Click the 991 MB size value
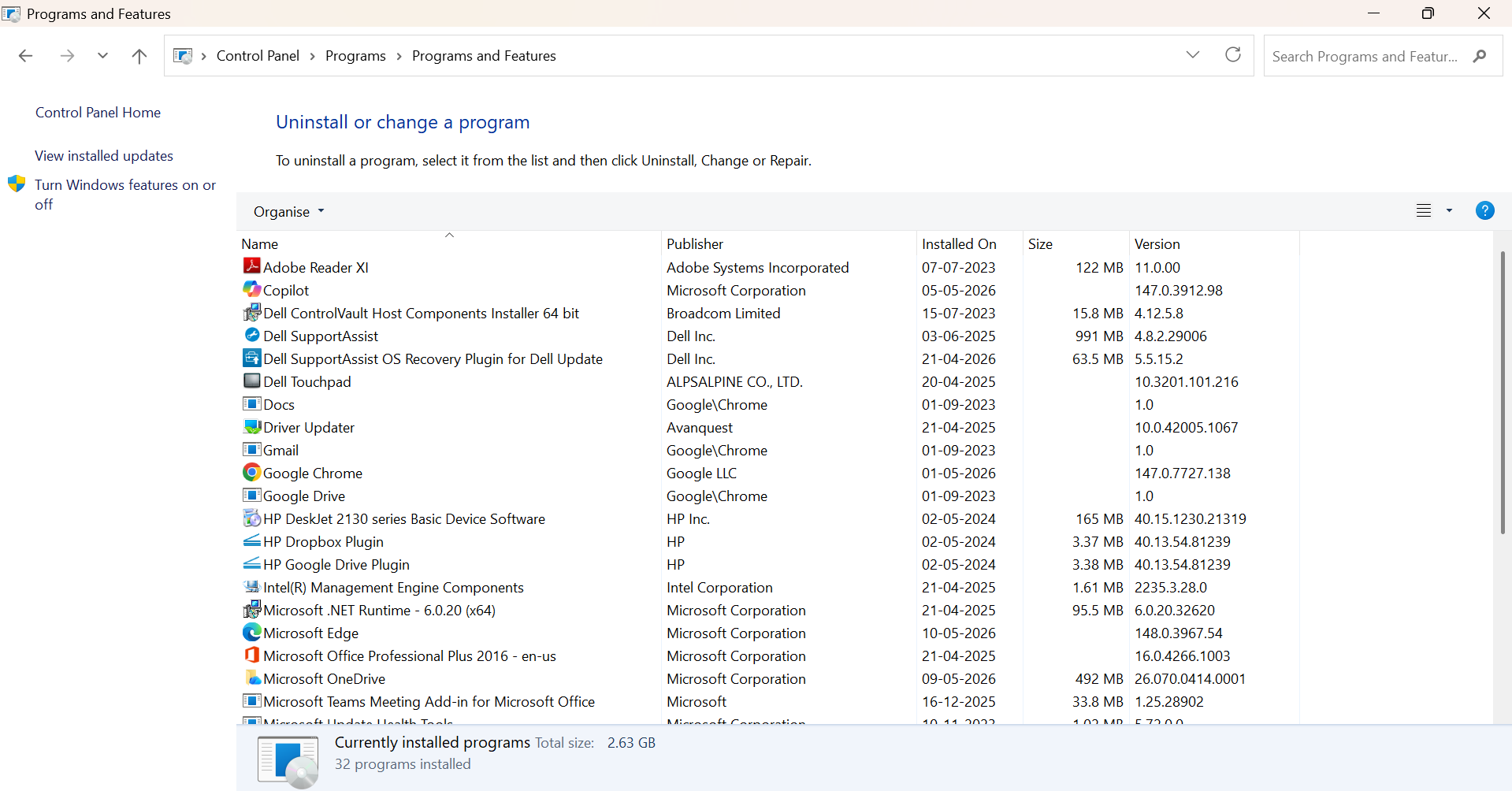 [1099, 336]
